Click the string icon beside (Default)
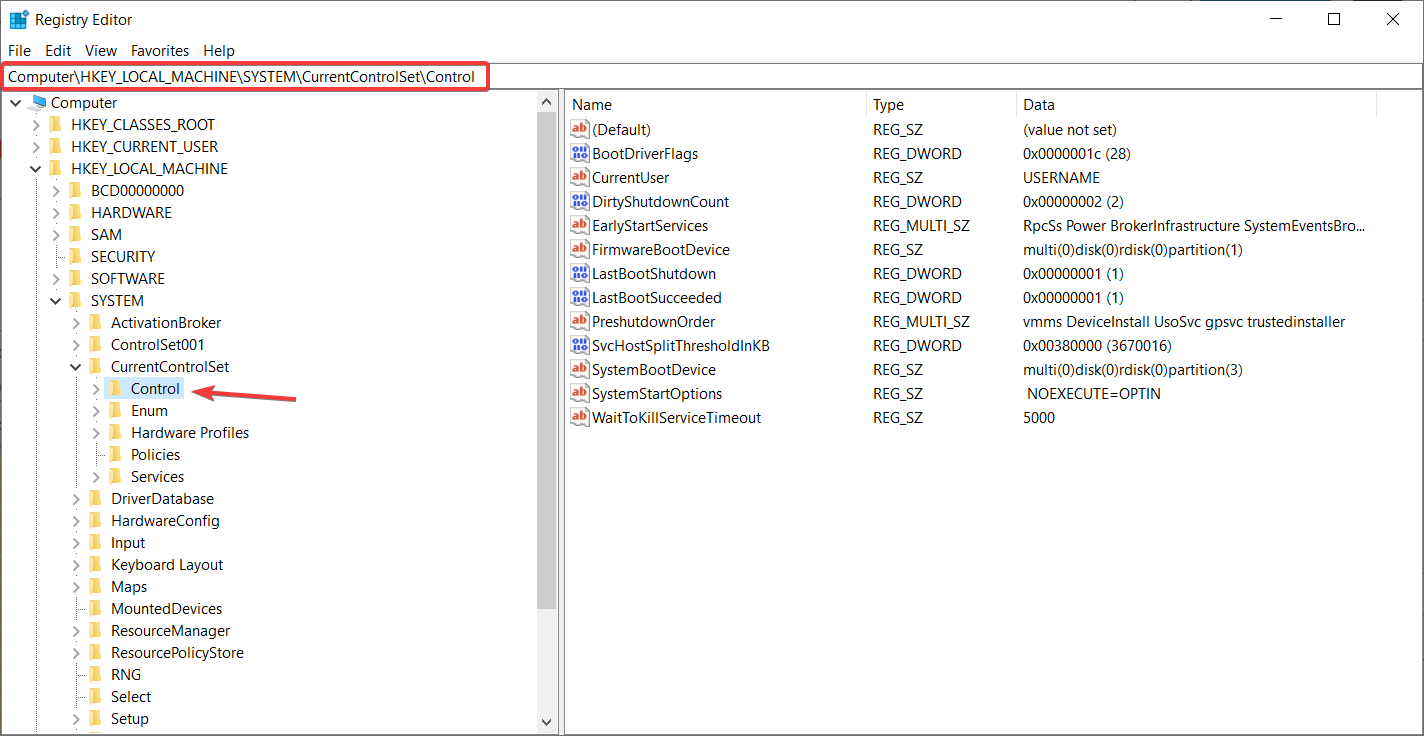1424x736 pixels. click(x=580, y=129)
